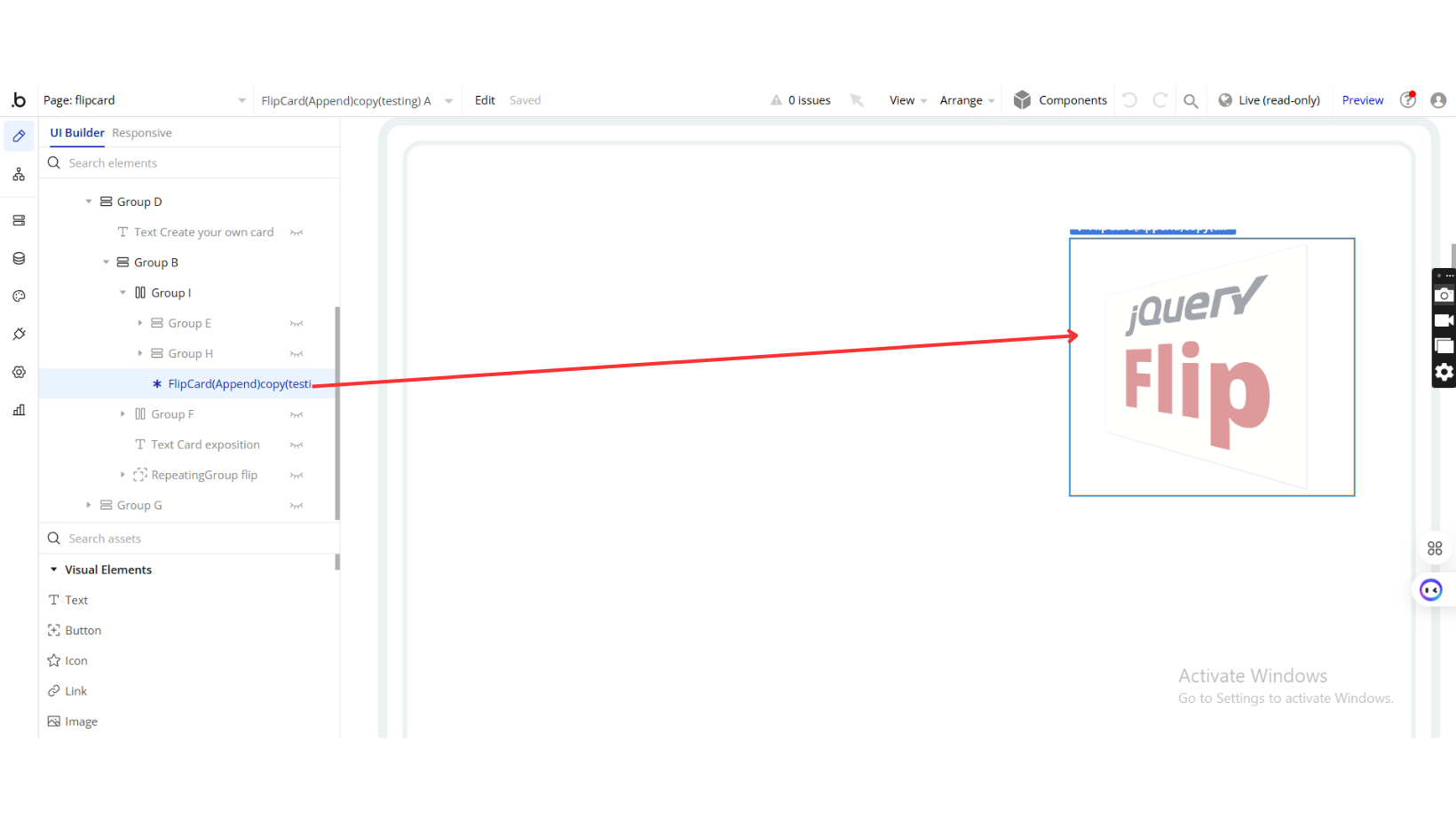Toggle visibility of Group H
Viewport: 1456px width, 820px height.
tap(297, 354)
